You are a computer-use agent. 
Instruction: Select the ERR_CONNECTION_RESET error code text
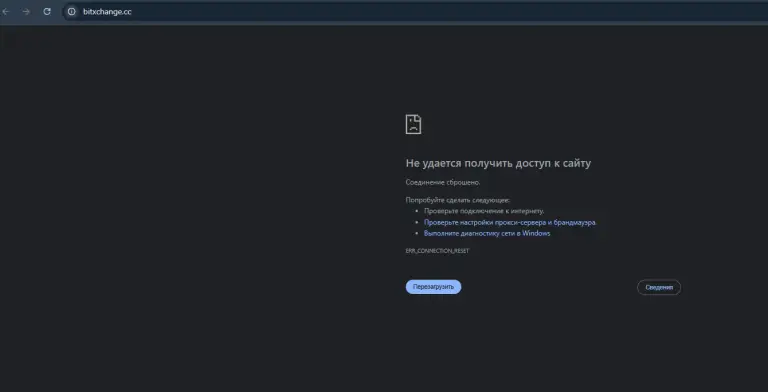coord(437,251)
